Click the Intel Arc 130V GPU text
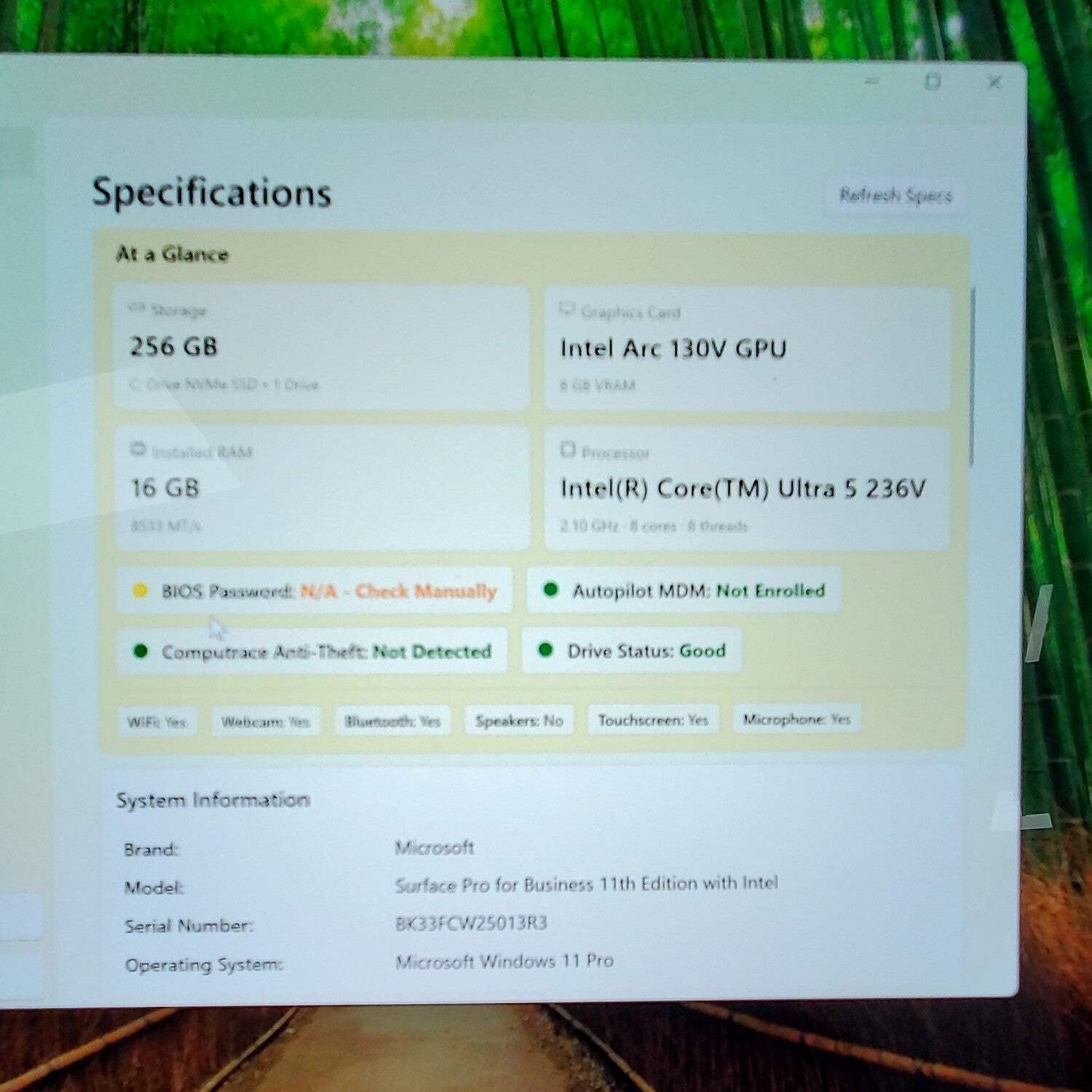This screenshot has height=1092, width=1092. tap(673, 349)
